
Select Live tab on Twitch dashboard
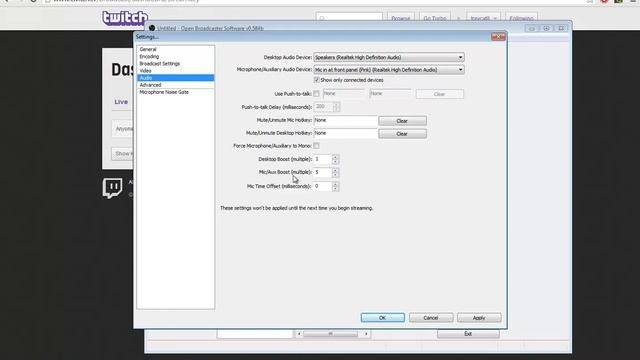[121, 102]
